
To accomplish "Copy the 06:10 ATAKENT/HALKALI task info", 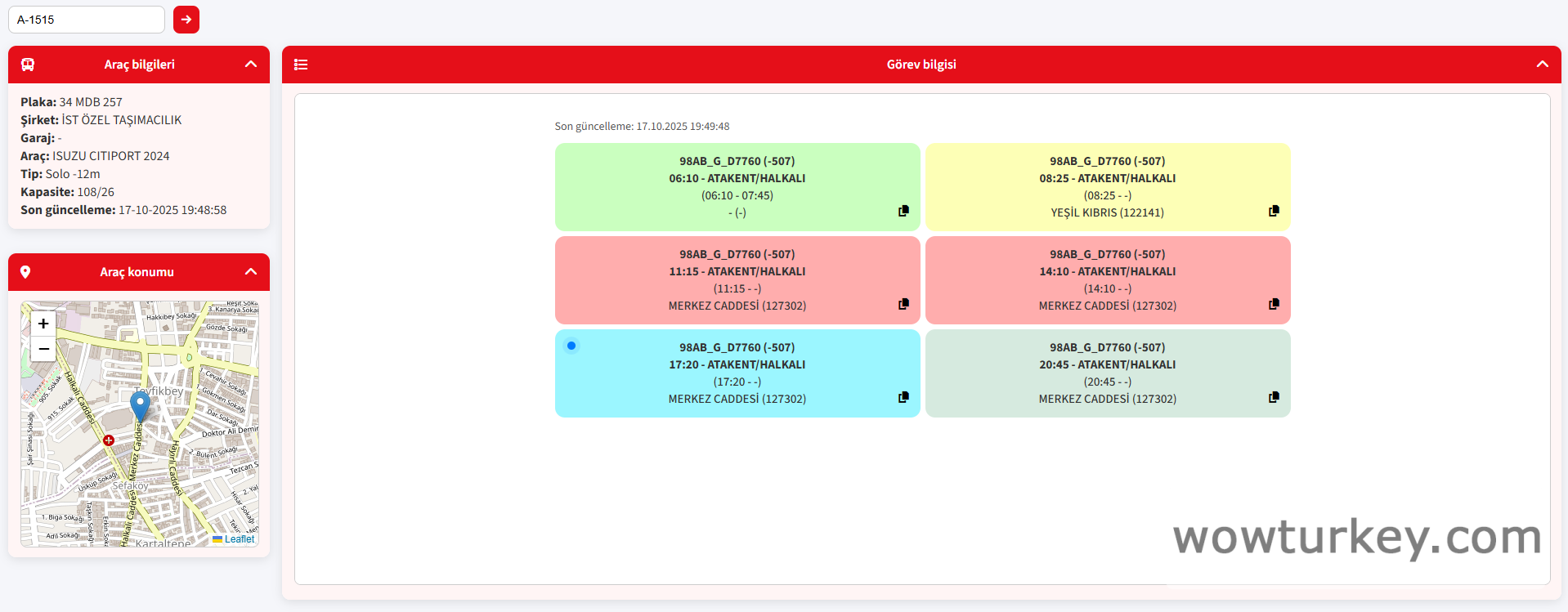I will click(x=903, y=211).
